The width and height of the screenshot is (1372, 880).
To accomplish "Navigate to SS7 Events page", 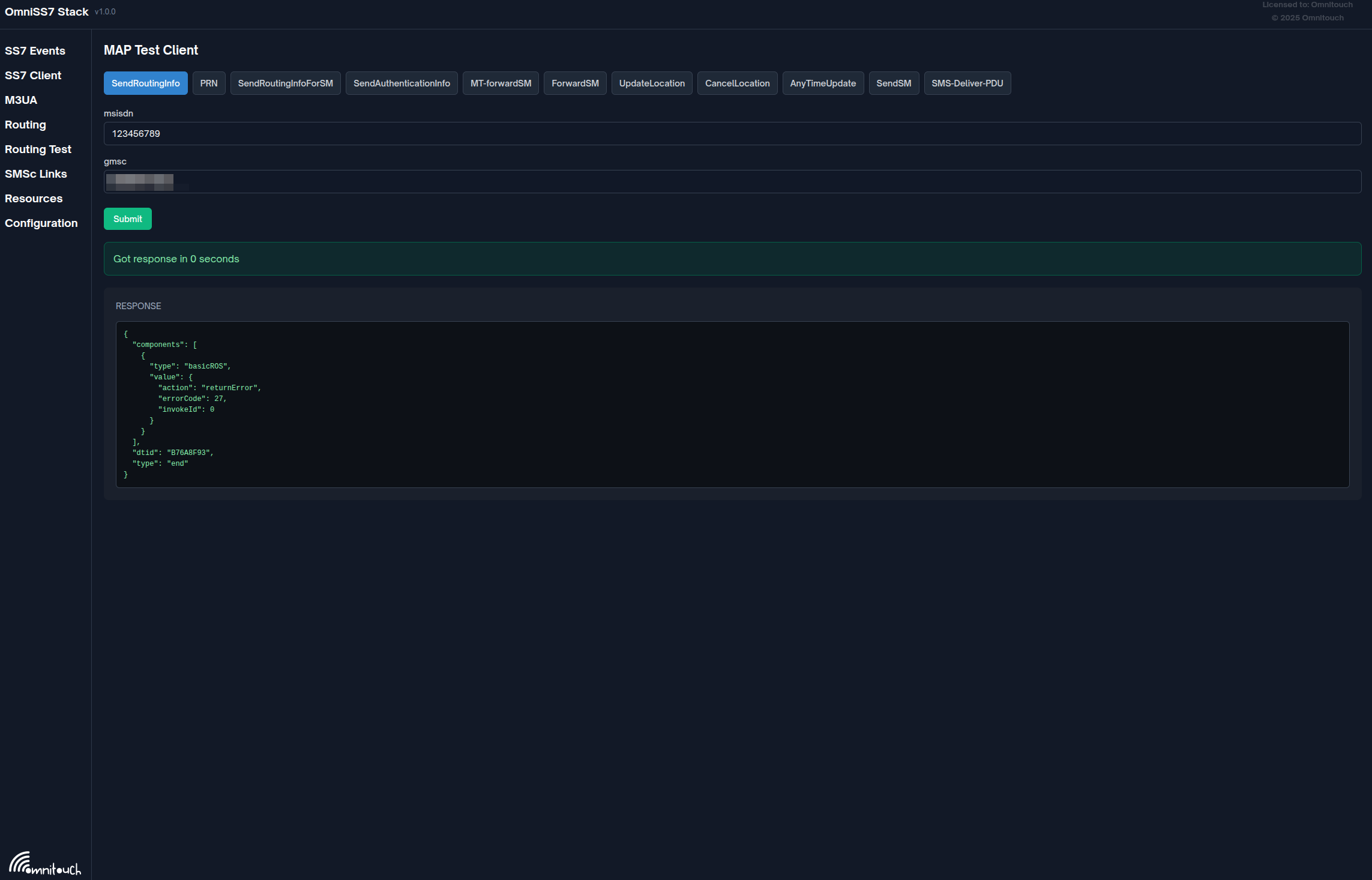I will point(35,51).
